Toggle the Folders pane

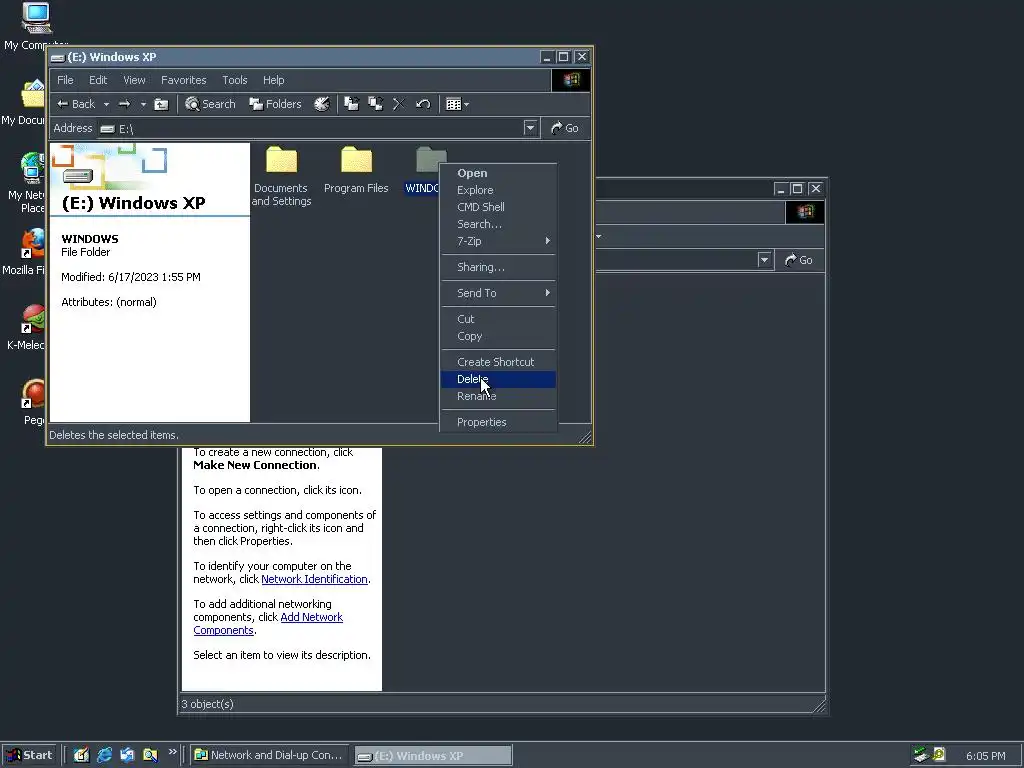[x=275, y=104]
